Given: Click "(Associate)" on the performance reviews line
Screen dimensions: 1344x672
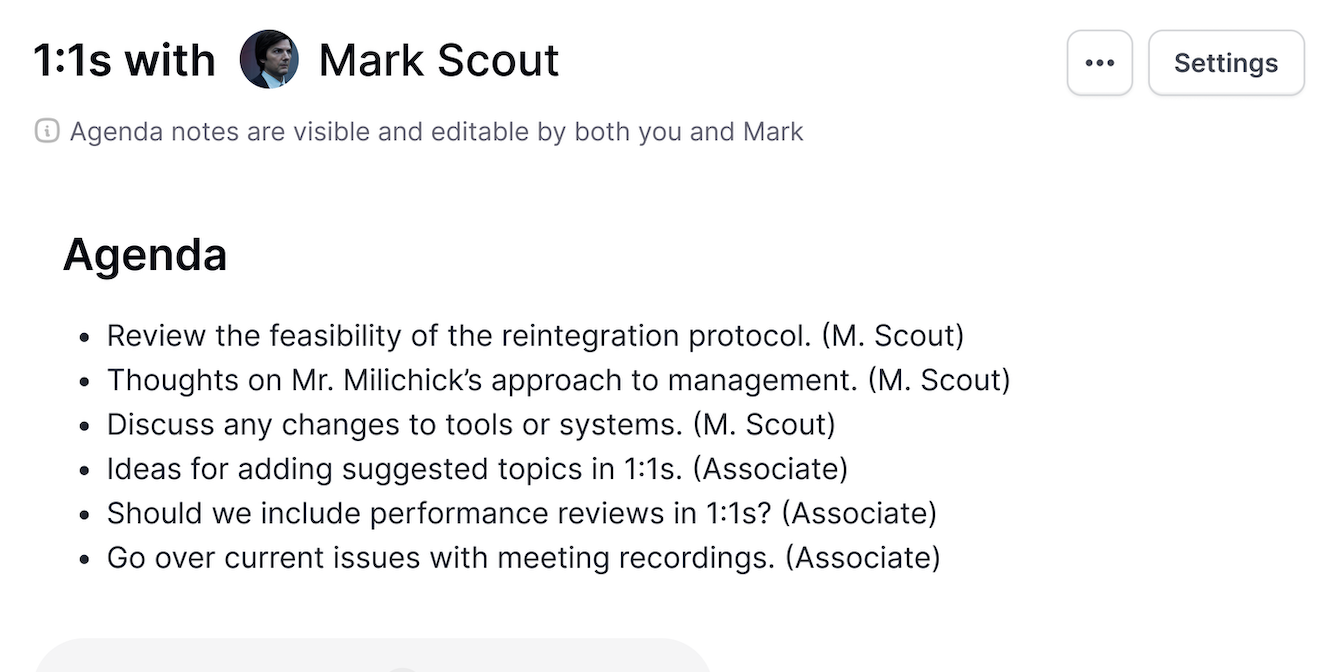Looking at the screenshot, I should pyautogui.click(x=859, y=513).
